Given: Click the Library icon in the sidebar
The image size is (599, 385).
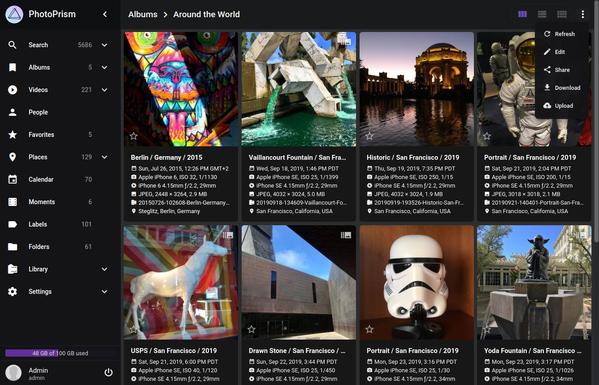Looking at the screenshot, I should [x=13, y=269].
